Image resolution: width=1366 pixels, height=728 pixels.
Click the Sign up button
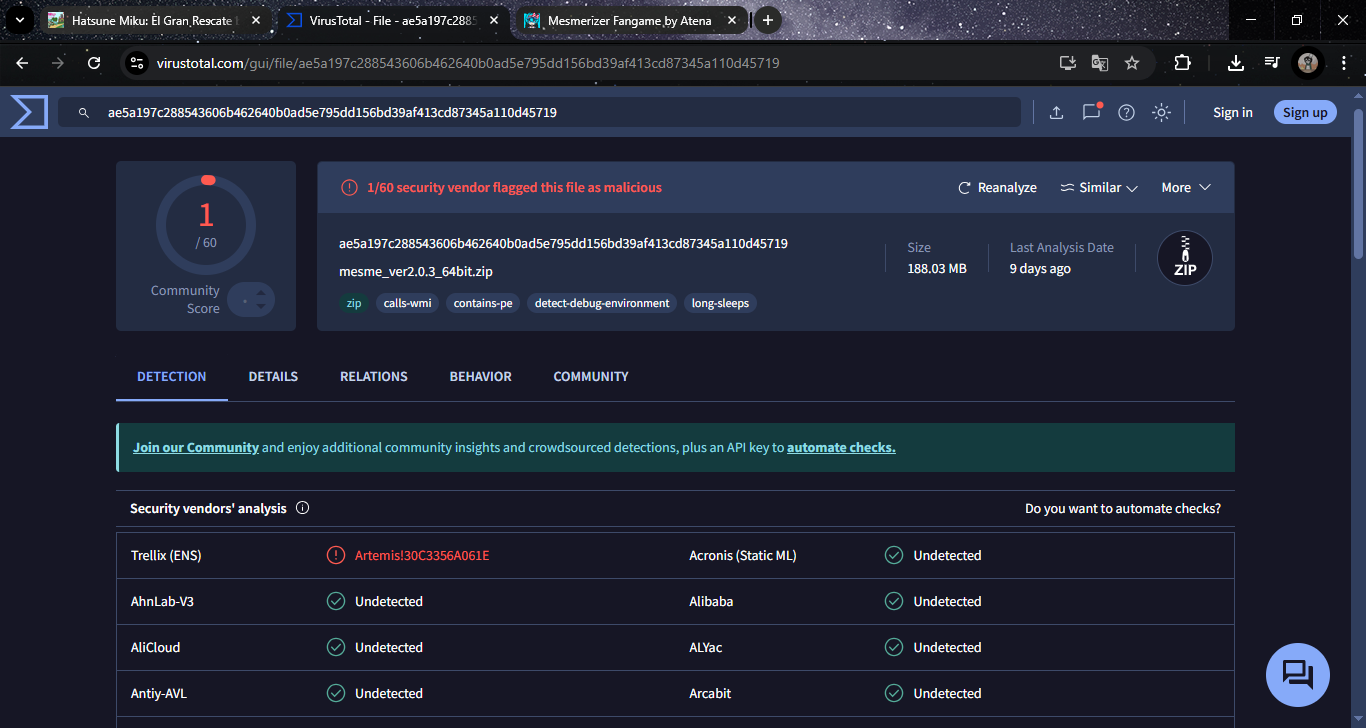[1305, 113]
